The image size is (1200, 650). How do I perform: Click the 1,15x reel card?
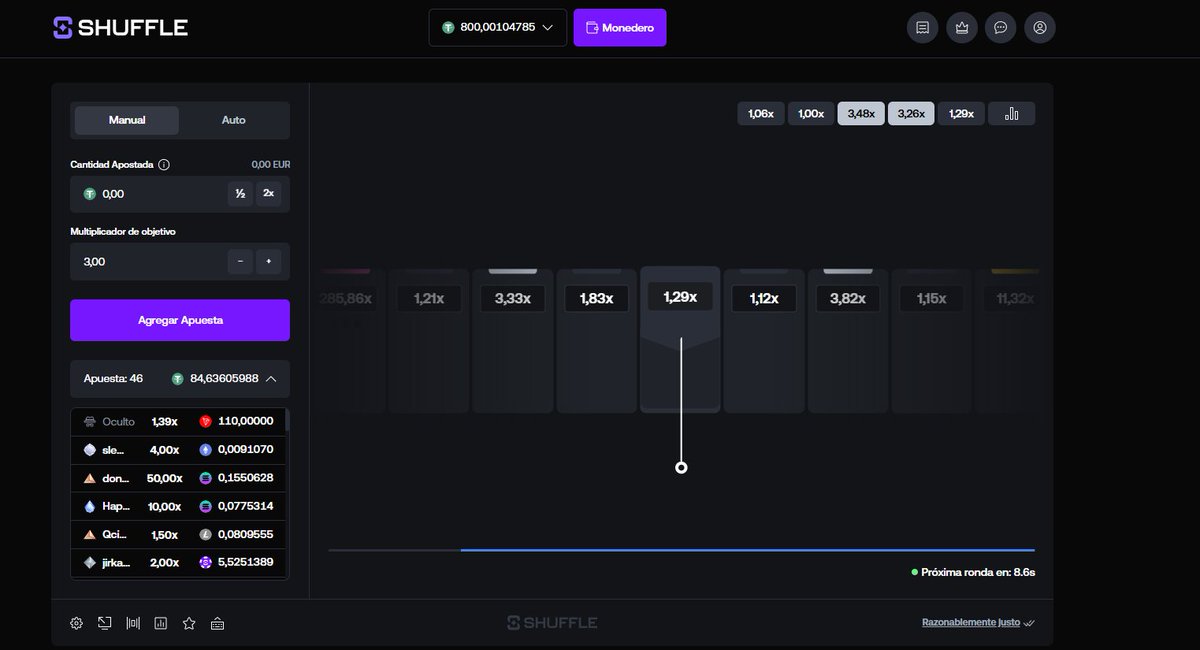[931, 340]
